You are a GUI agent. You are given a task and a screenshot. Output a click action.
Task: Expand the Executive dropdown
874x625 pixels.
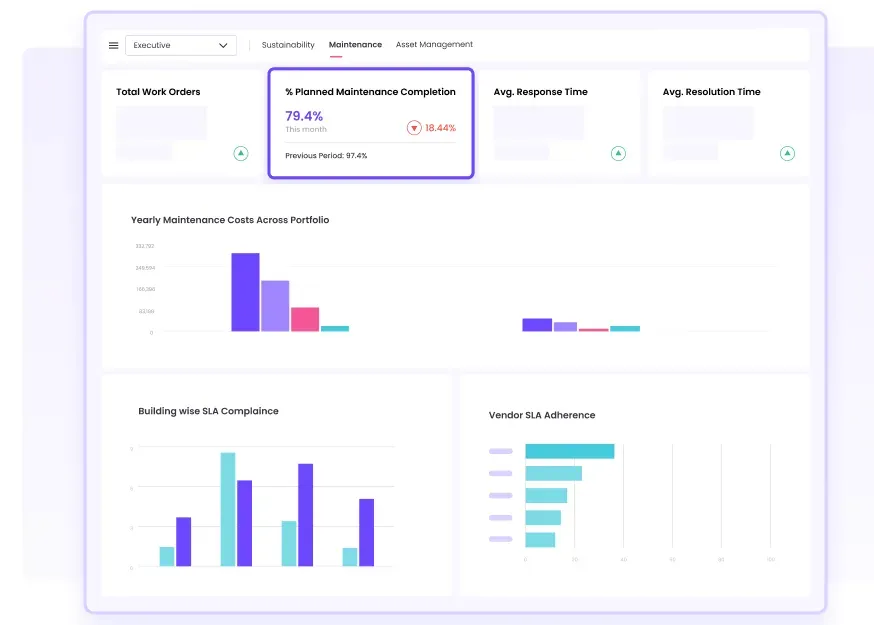coord(180,45)
